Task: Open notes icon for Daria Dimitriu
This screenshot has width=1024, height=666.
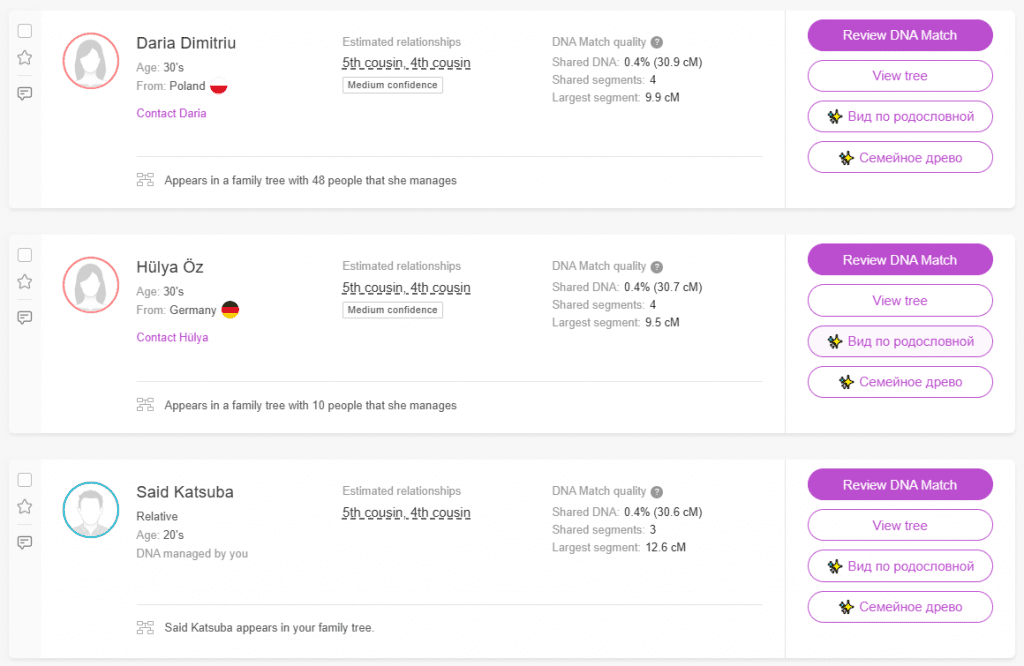Action: point(25,93)
